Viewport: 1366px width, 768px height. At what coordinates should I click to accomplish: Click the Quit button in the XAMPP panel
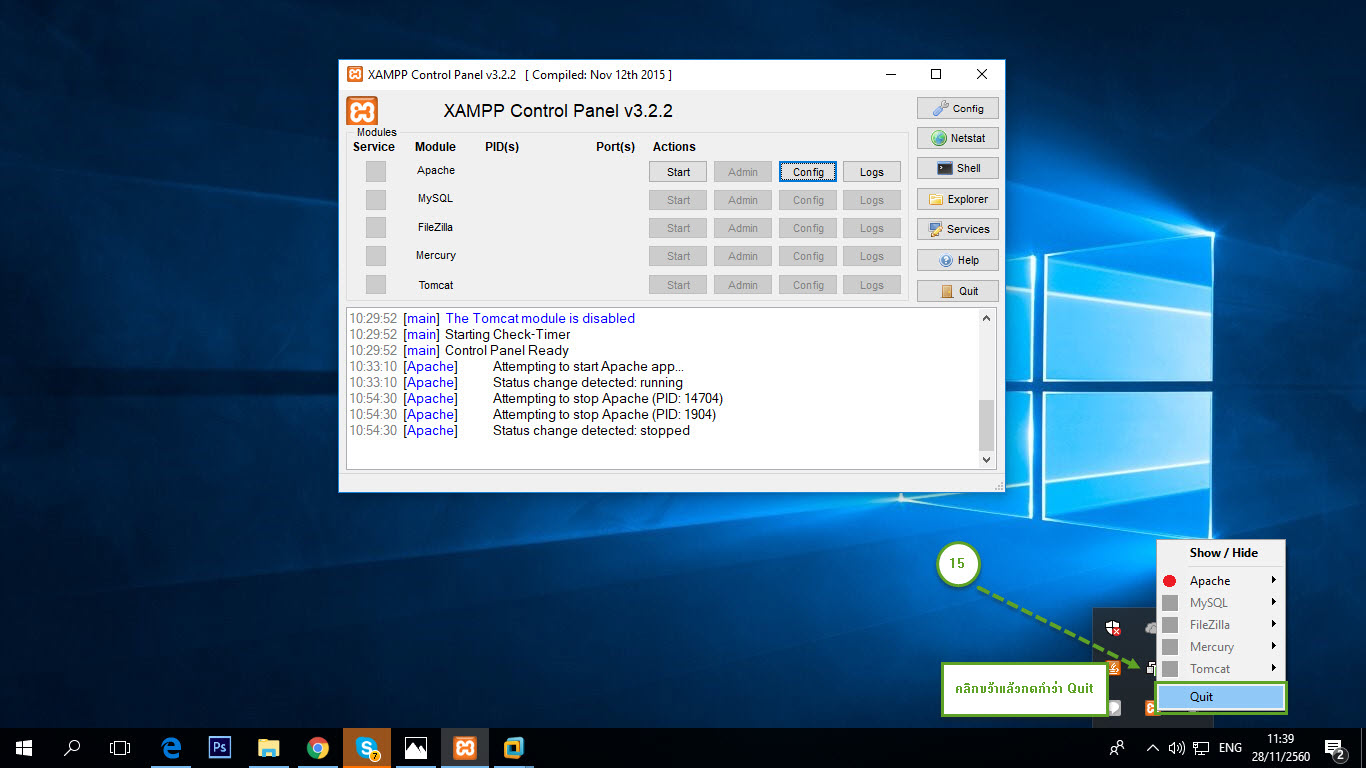pyautogui.click(x=958, y=291)
